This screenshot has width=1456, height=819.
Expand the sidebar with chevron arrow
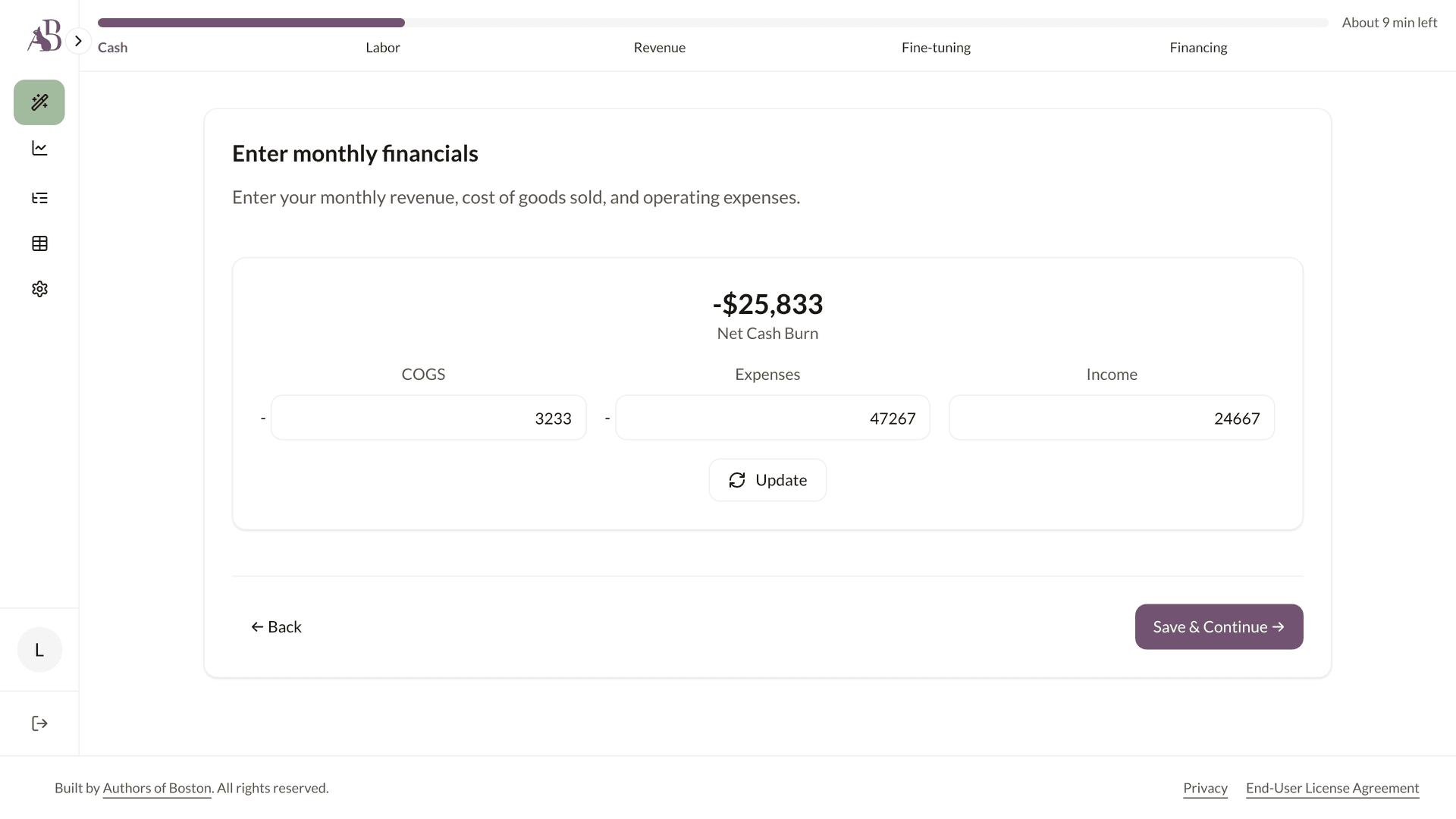[78, 41]
